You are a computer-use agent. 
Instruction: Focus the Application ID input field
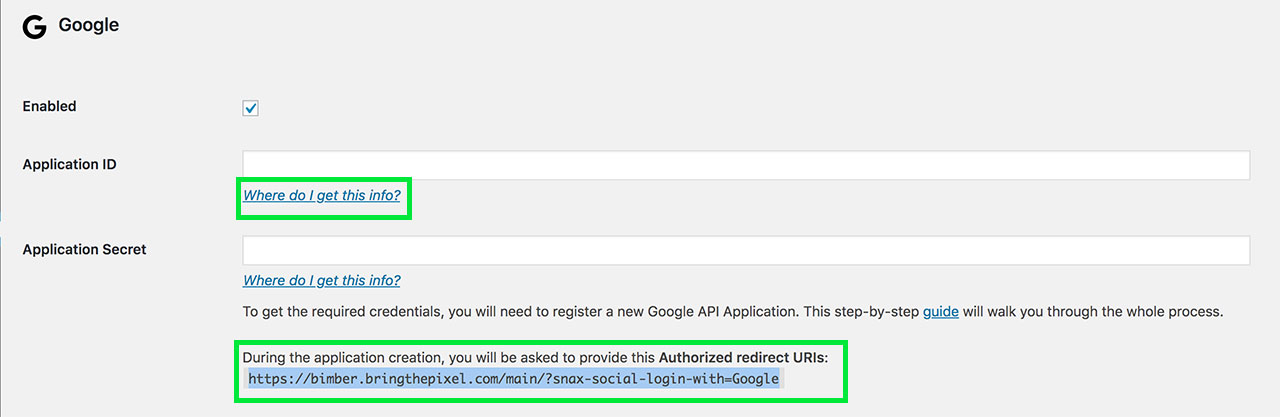(x=746, y=165)
